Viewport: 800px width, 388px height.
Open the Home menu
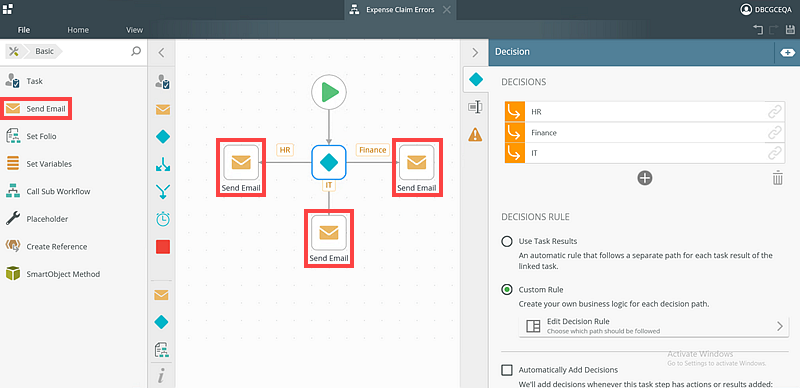pyautogui.click(x=78, y=30)
